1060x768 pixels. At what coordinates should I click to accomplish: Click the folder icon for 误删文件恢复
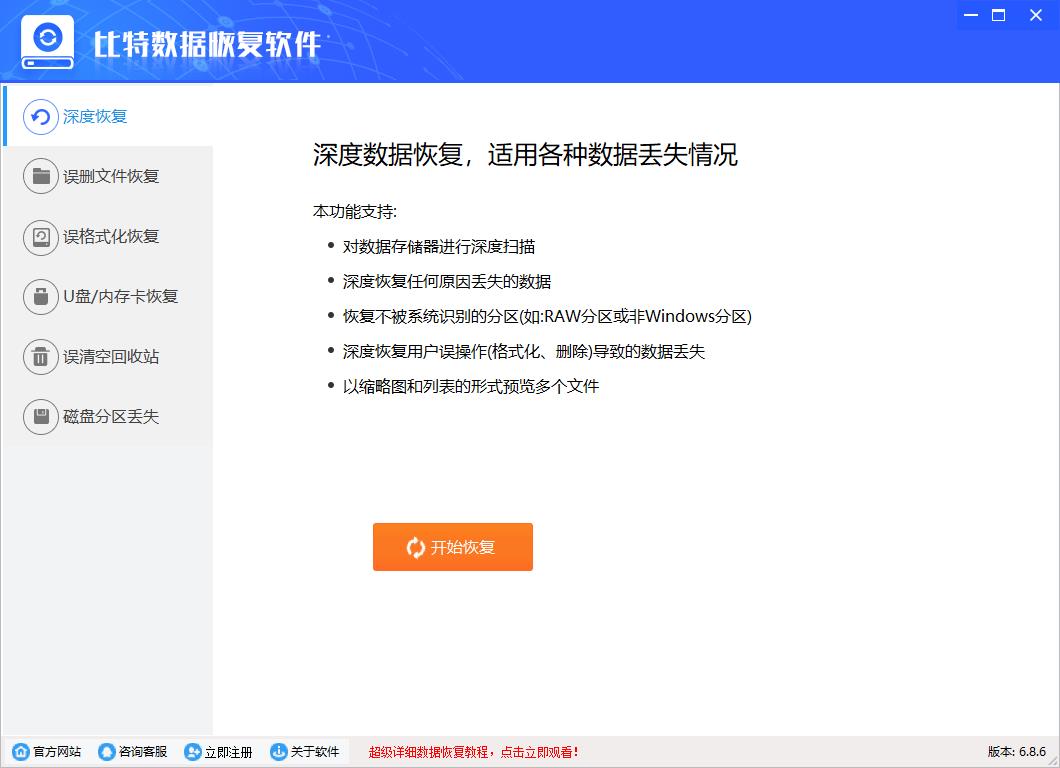point(41,177)
